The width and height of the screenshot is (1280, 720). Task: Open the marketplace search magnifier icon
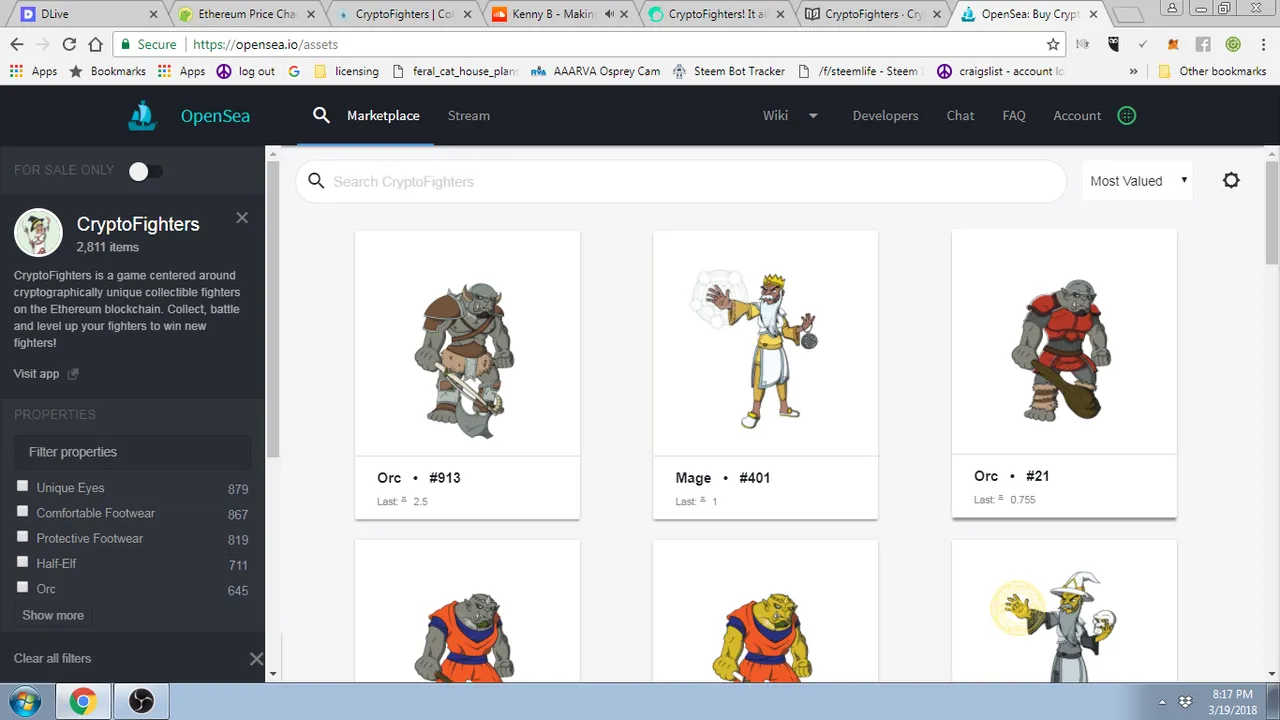[321, 115]
